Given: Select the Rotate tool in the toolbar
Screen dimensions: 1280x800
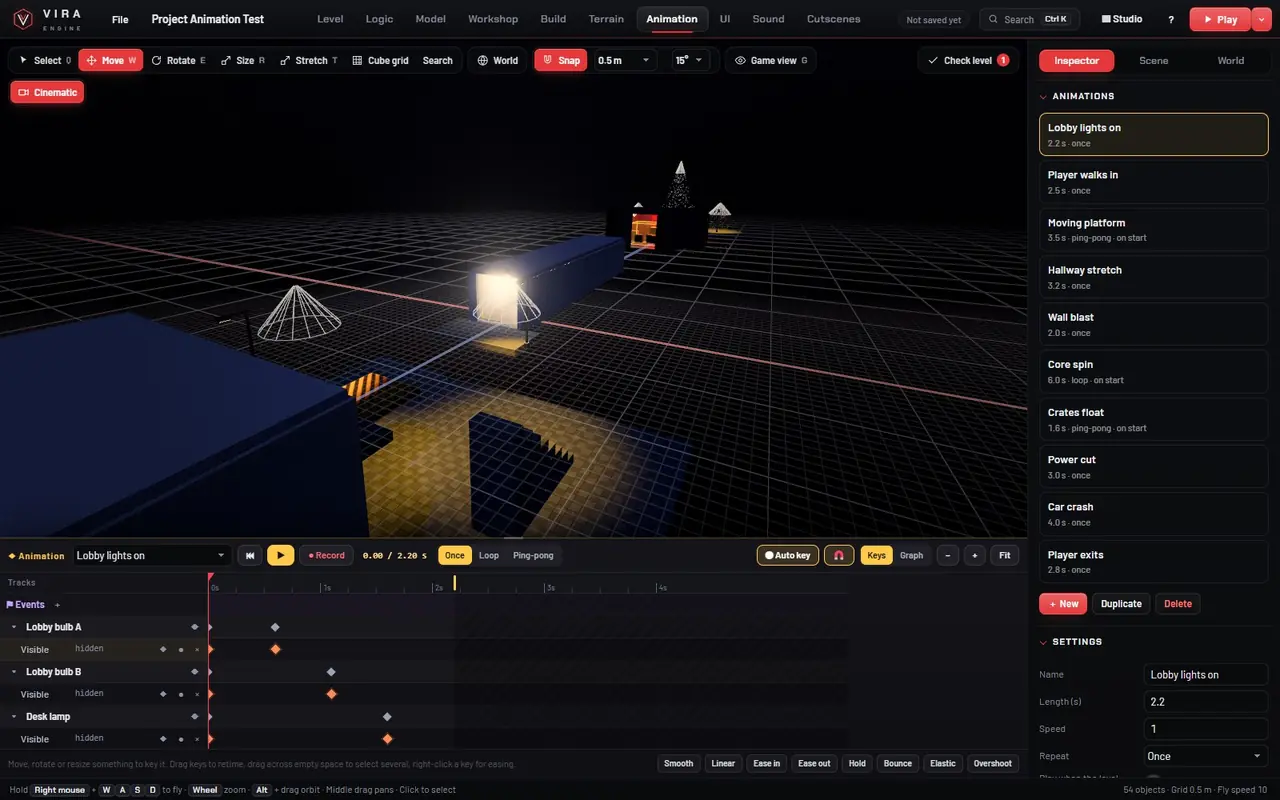Looking at the screenshot, I should [x=178, y=61].
